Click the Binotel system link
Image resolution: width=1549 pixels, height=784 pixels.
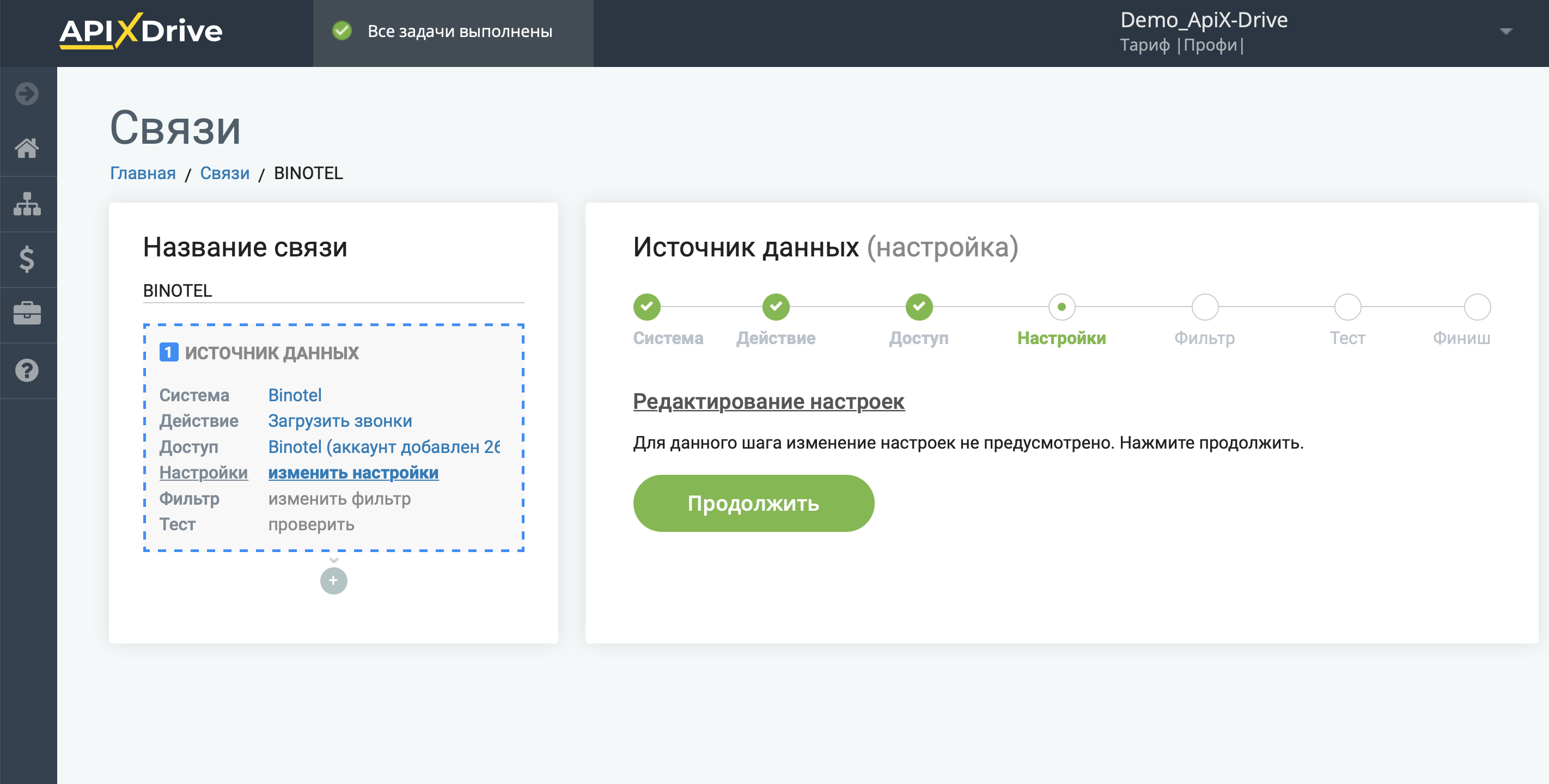(295, 395)
